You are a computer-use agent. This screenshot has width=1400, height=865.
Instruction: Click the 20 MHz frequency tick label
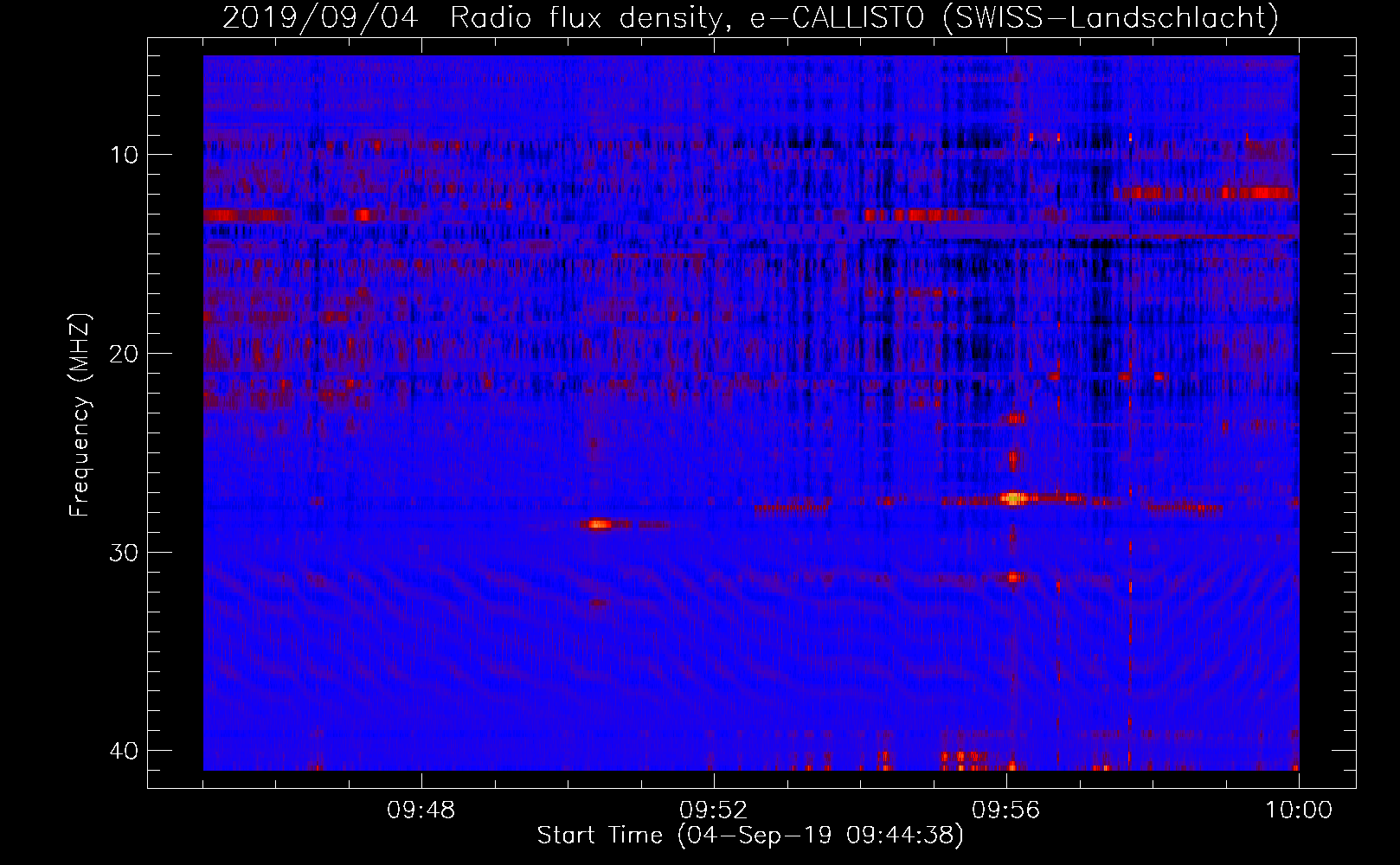125,354
